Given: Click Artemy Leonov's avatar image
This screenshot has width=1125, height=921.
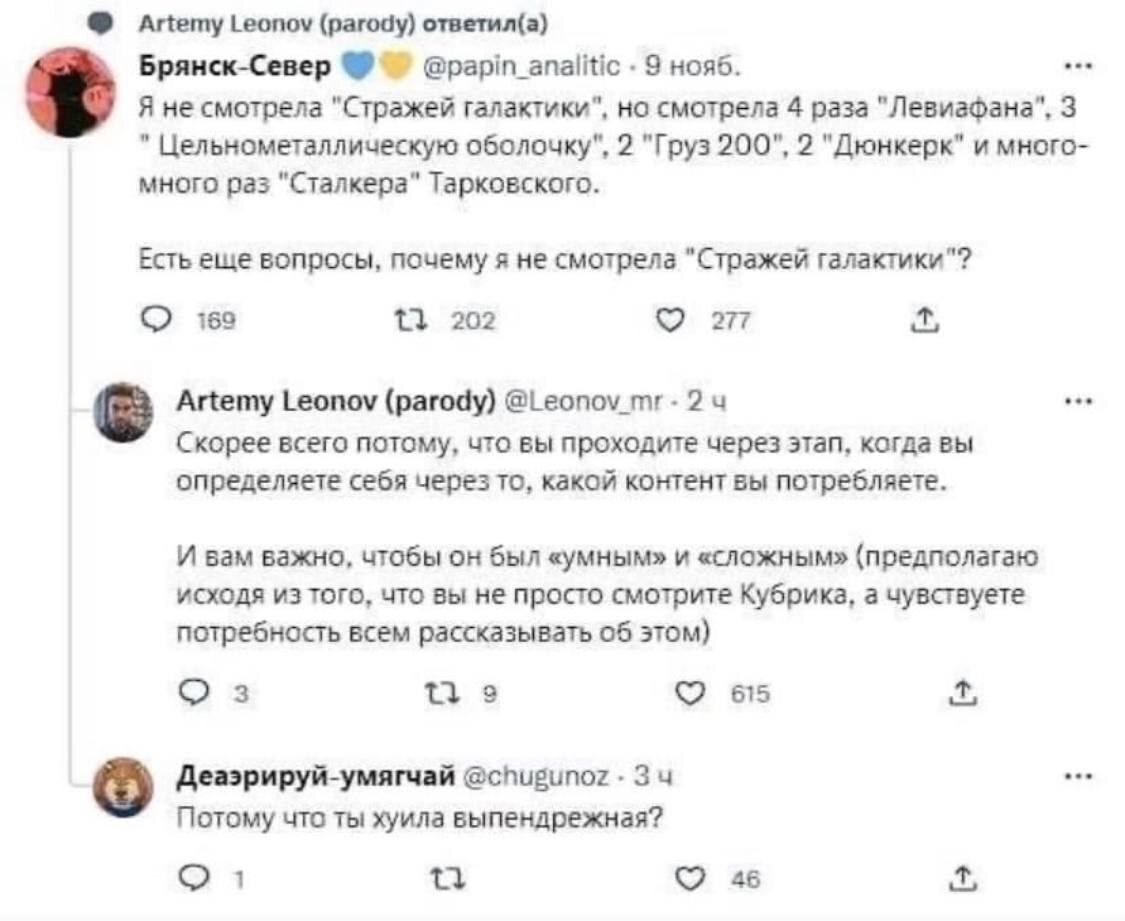Looking at the screenshot, I should [x=126, y=412].
